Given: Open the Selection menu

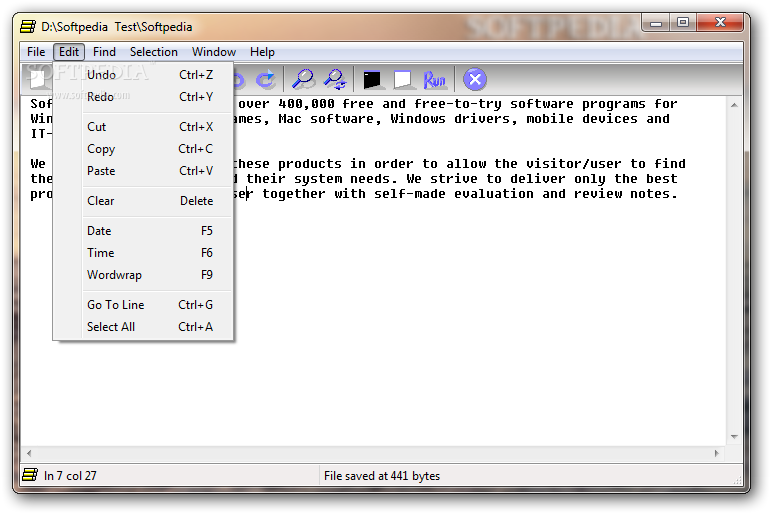Looking at the screenshot, I should click(153, 52).
